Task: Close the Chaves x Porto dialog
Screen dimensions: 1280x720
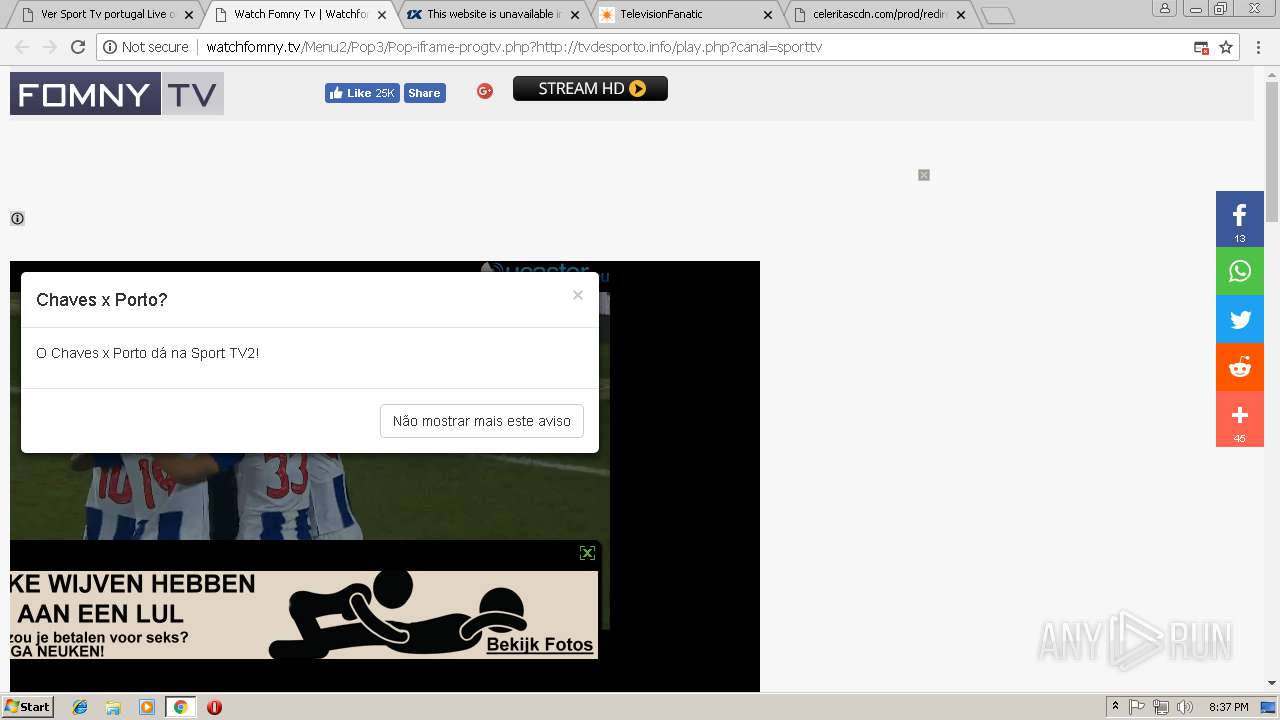Action: point(578,295)
